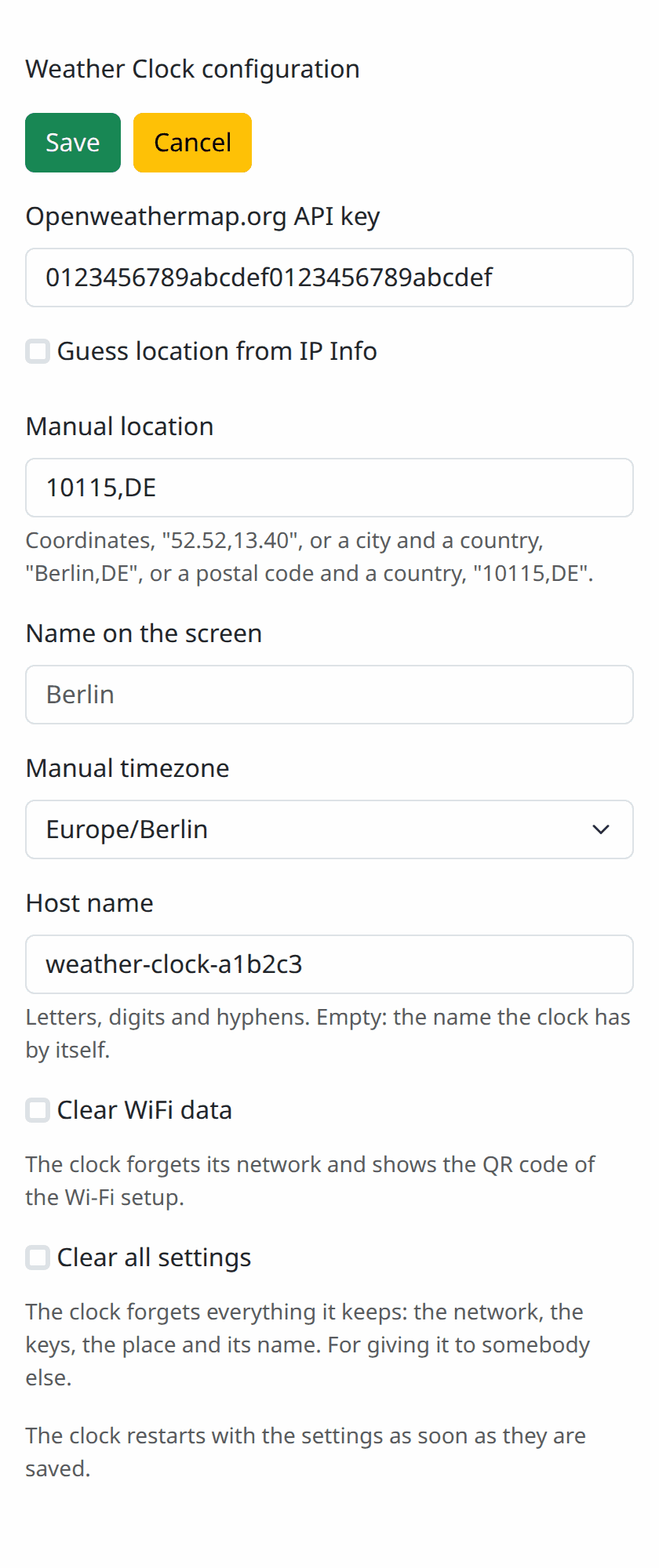
Task: Click the clock restarts notice text
Action: (x=306, y=1452)
